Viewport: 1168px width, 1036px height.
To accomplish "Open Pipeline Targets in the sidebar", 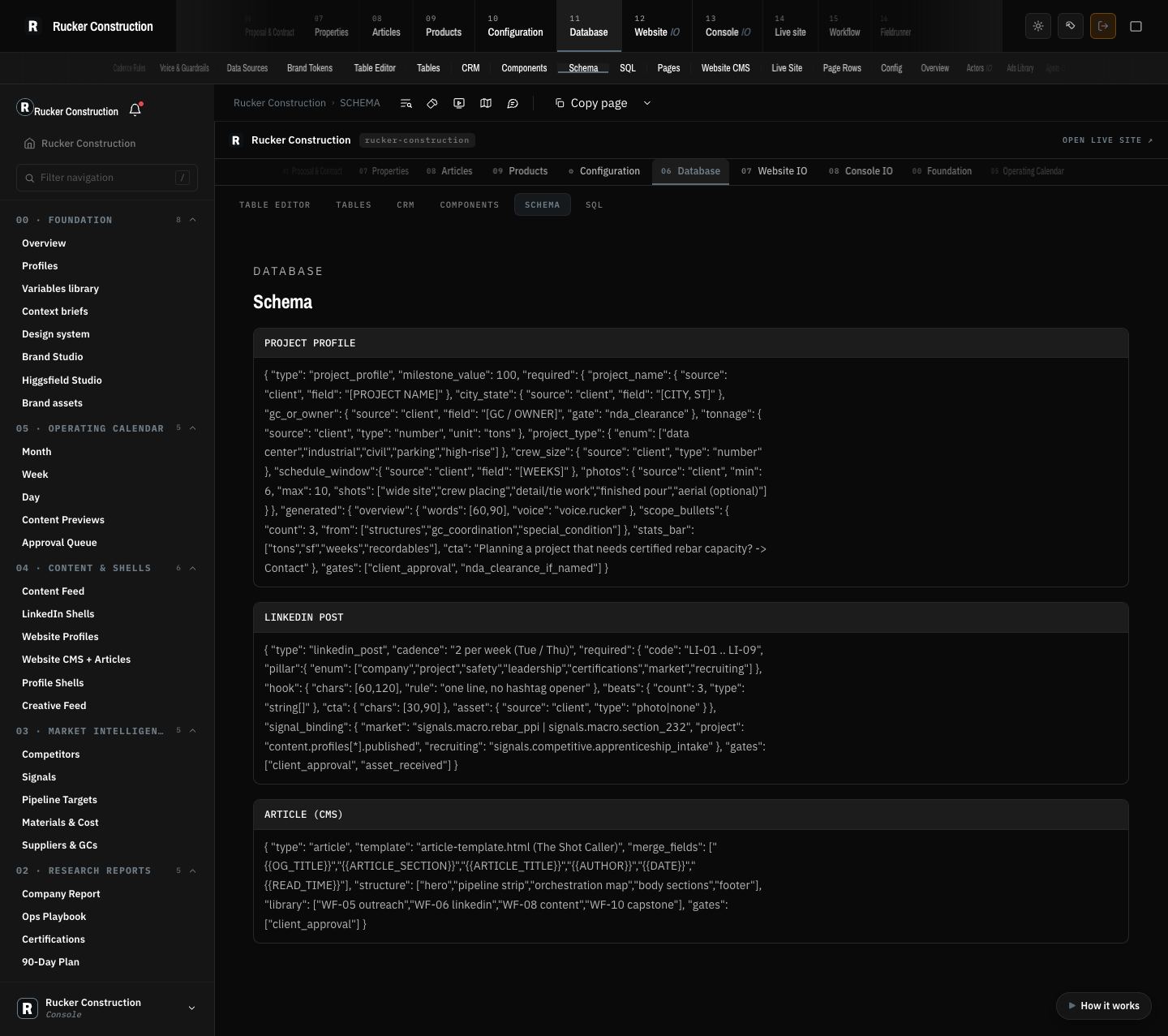I will tap(59, 800).
